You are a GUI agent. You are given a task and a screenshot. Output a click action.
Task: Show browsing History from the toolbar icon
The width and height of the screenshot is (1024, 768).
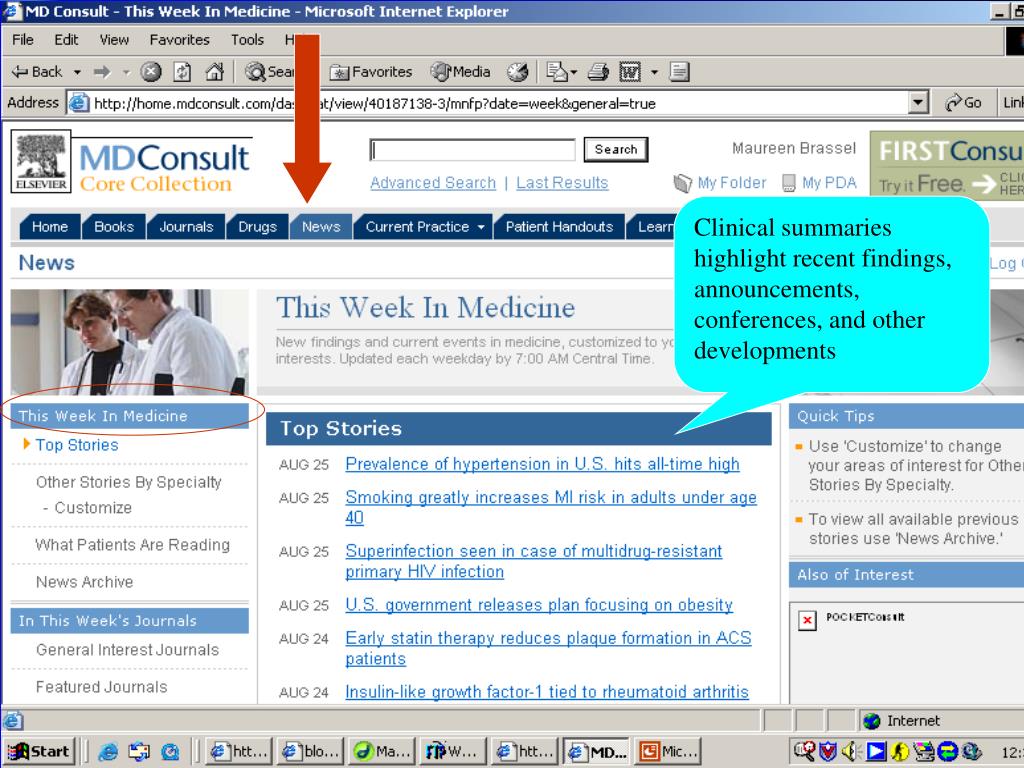coord(518,72)
